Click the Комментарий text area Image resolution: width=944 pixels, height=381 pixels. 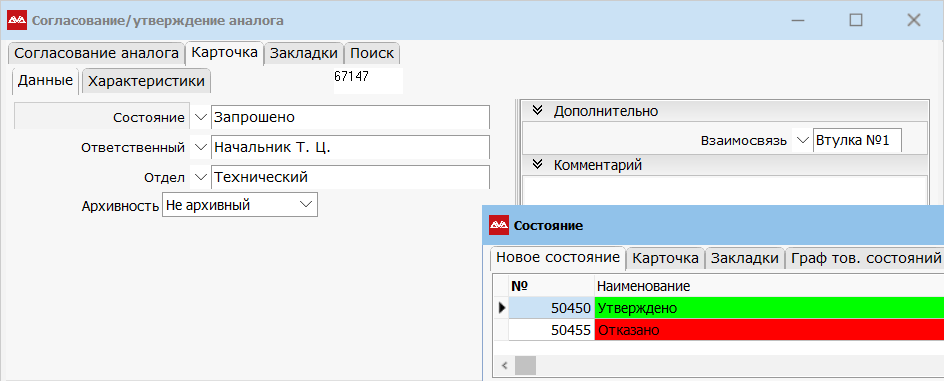tap(725, 189)
